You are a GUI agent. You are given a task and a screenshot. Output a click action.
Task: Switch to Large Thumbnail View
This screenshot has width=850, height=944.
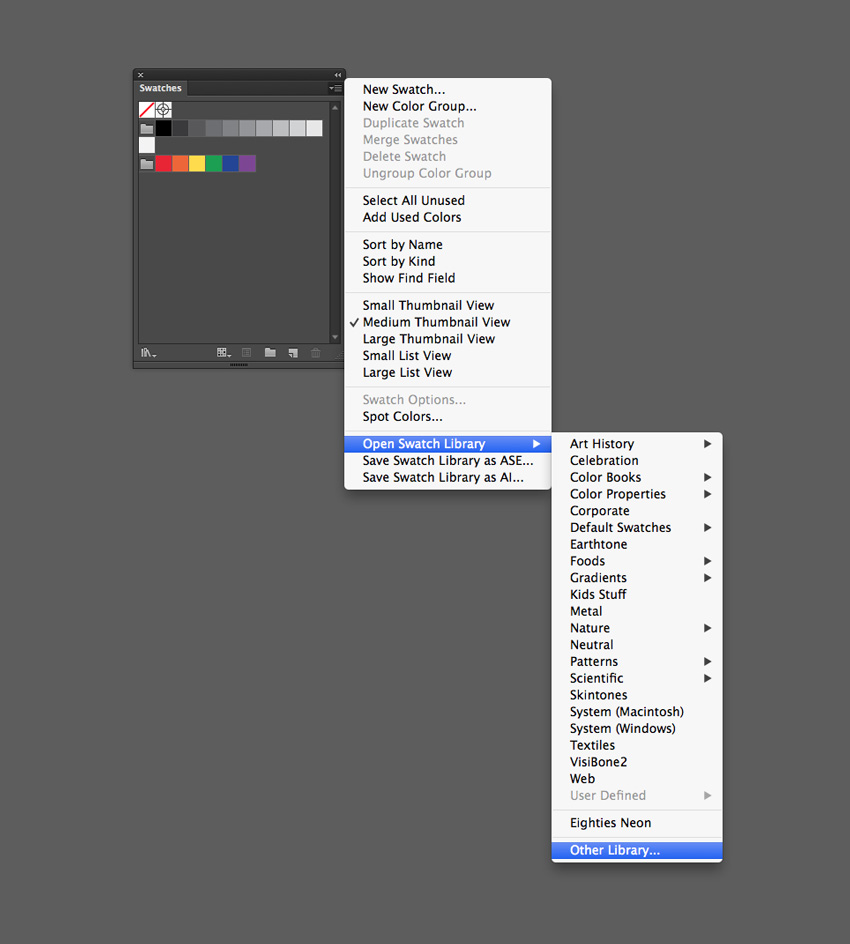point(447,339)
